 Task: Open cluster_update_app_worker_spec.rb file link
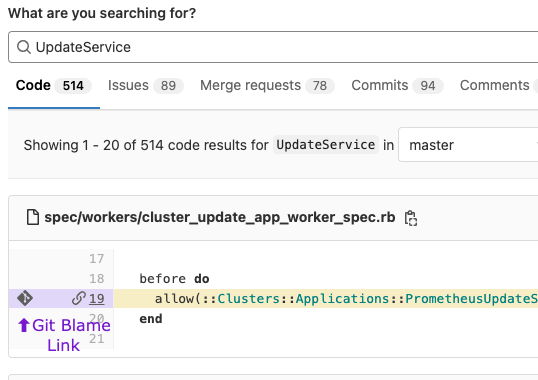coord(220,217)
